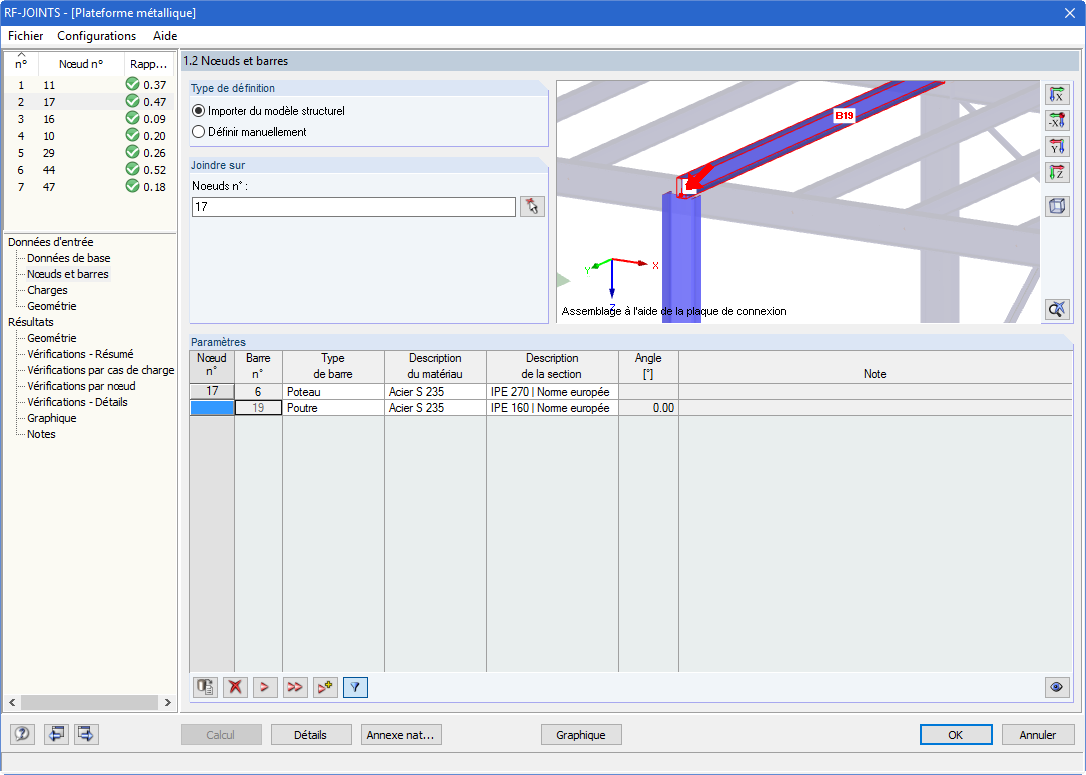Click Nœud n° column header
This screenshot has height=775, width=1086.
(81, 64)
